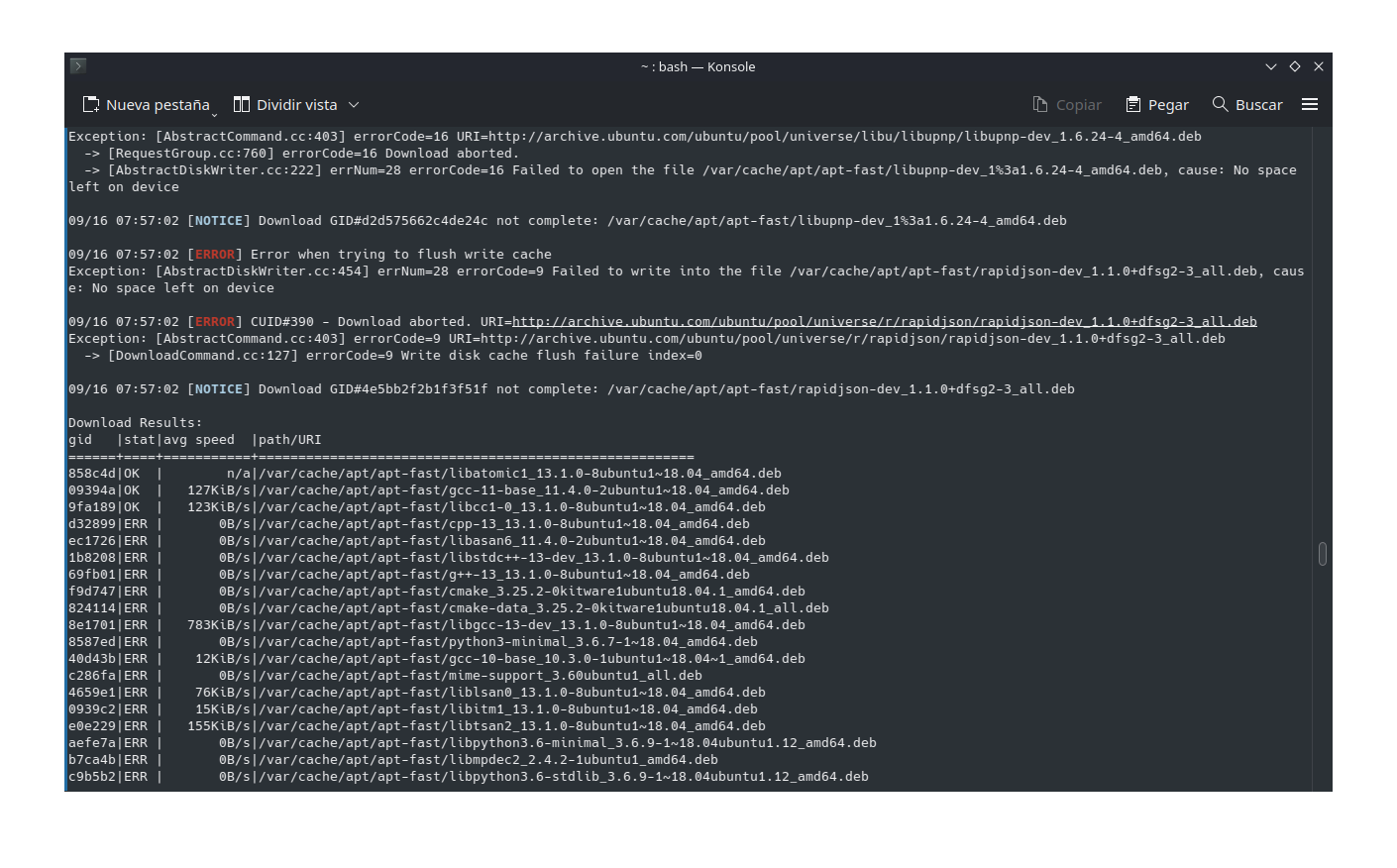Viewport: 1397px width, 868px height.
Task: Open the rapidjson-dev archive.ubuntu.com URL link
Action: pos(884,322)
